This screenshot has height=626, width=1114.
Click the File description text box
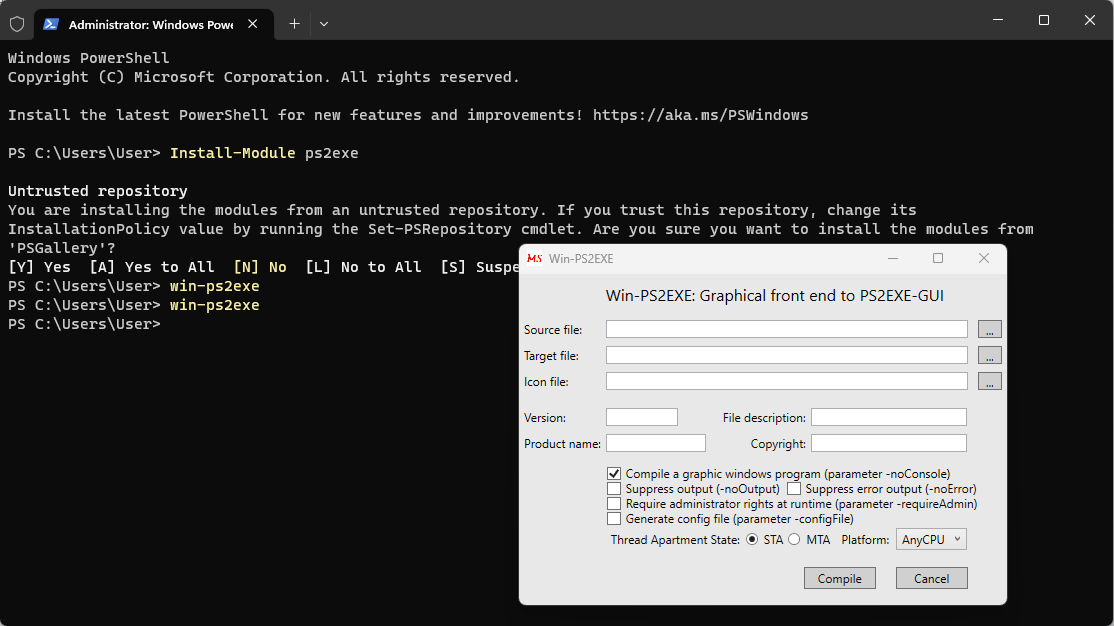[889, 417]
